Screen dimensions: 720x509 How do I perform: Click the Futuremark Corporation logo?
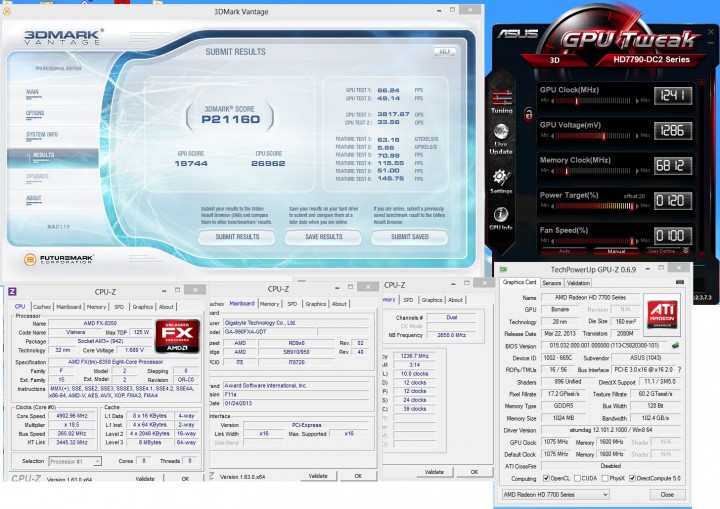pyautogui.click(x=58, y=260)
